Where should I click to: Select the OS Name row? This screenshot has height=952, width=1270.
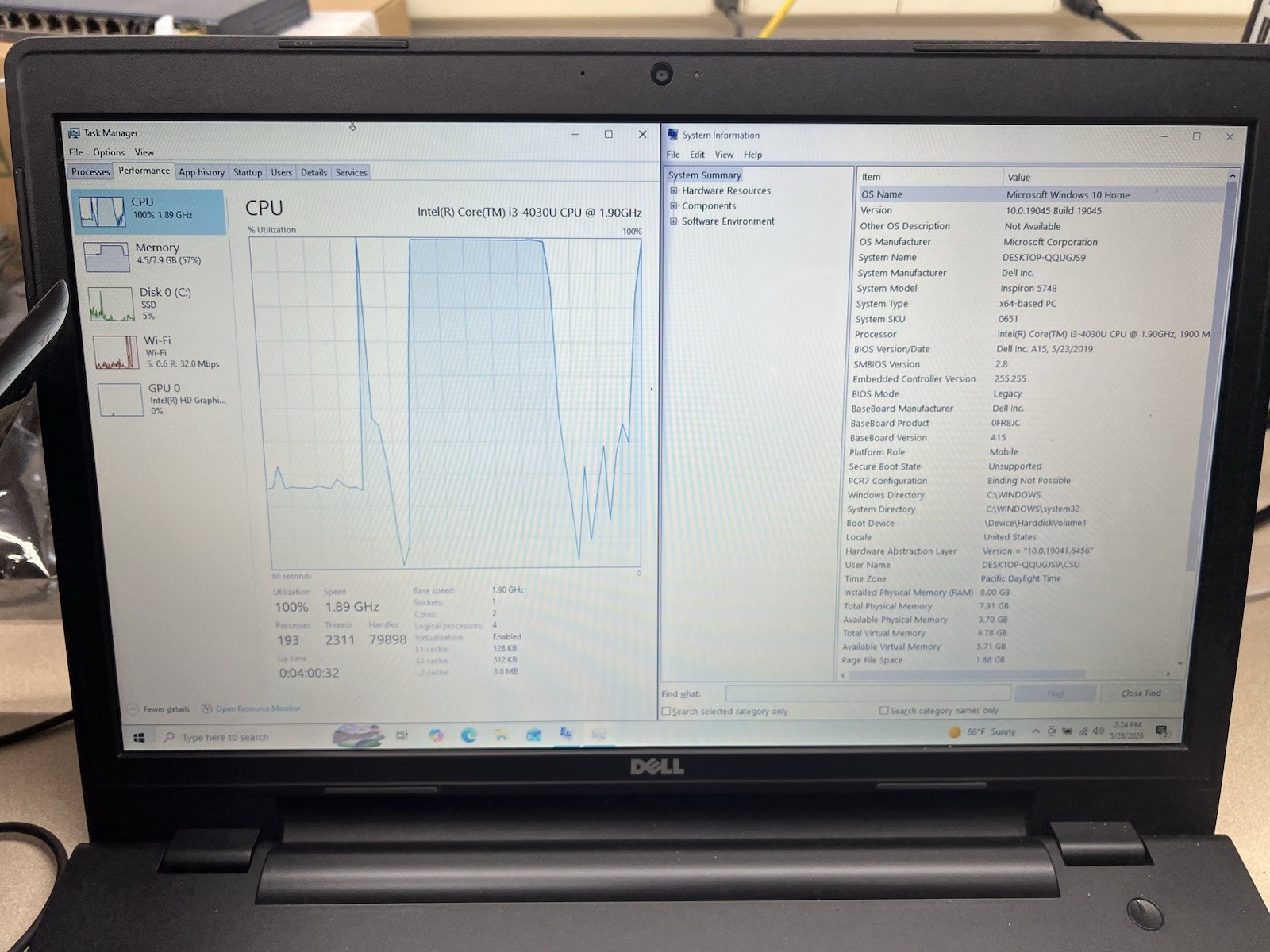coord(1041,194)
